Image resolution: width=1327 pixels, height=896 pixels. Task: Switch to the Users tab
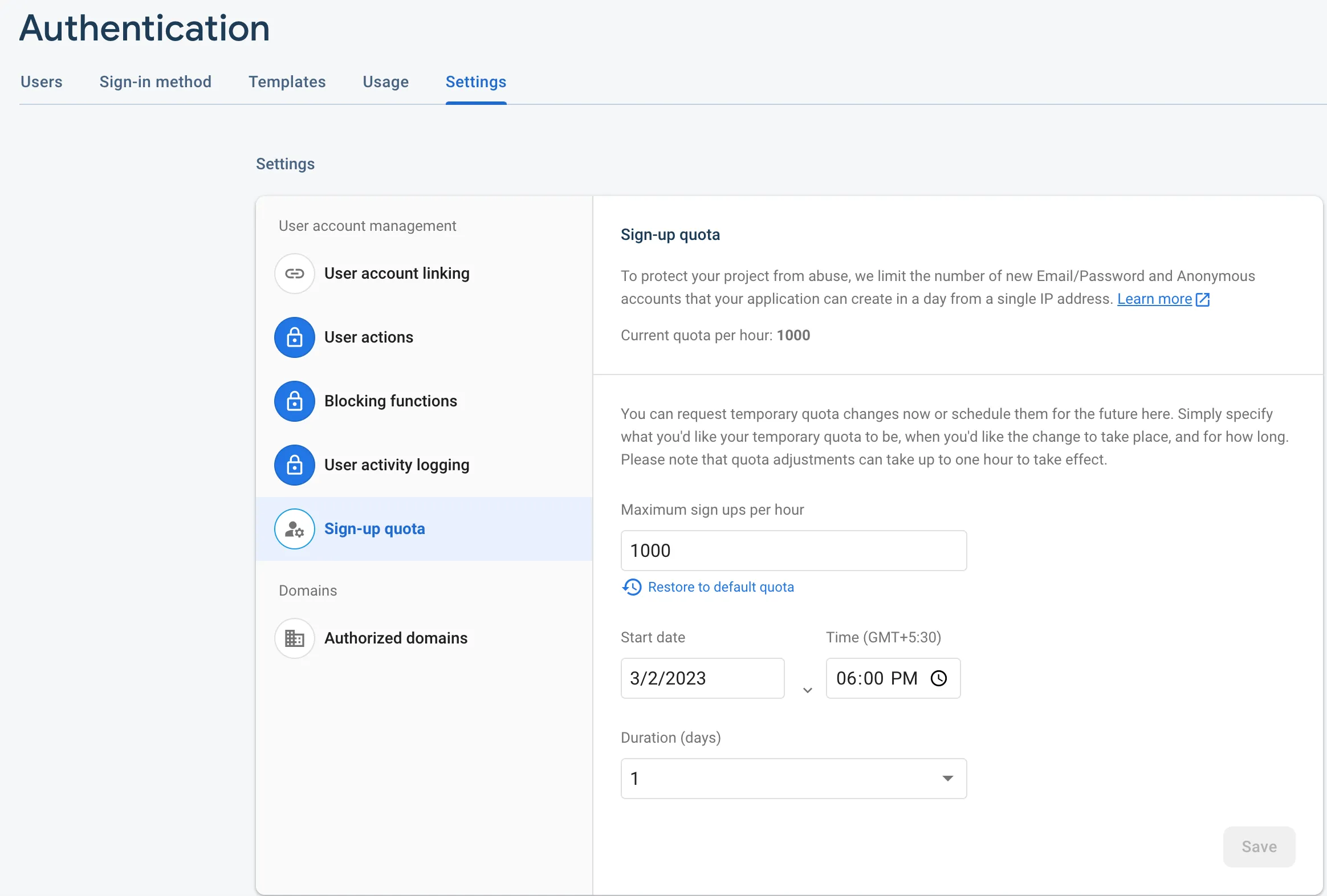tap(42, 82)
